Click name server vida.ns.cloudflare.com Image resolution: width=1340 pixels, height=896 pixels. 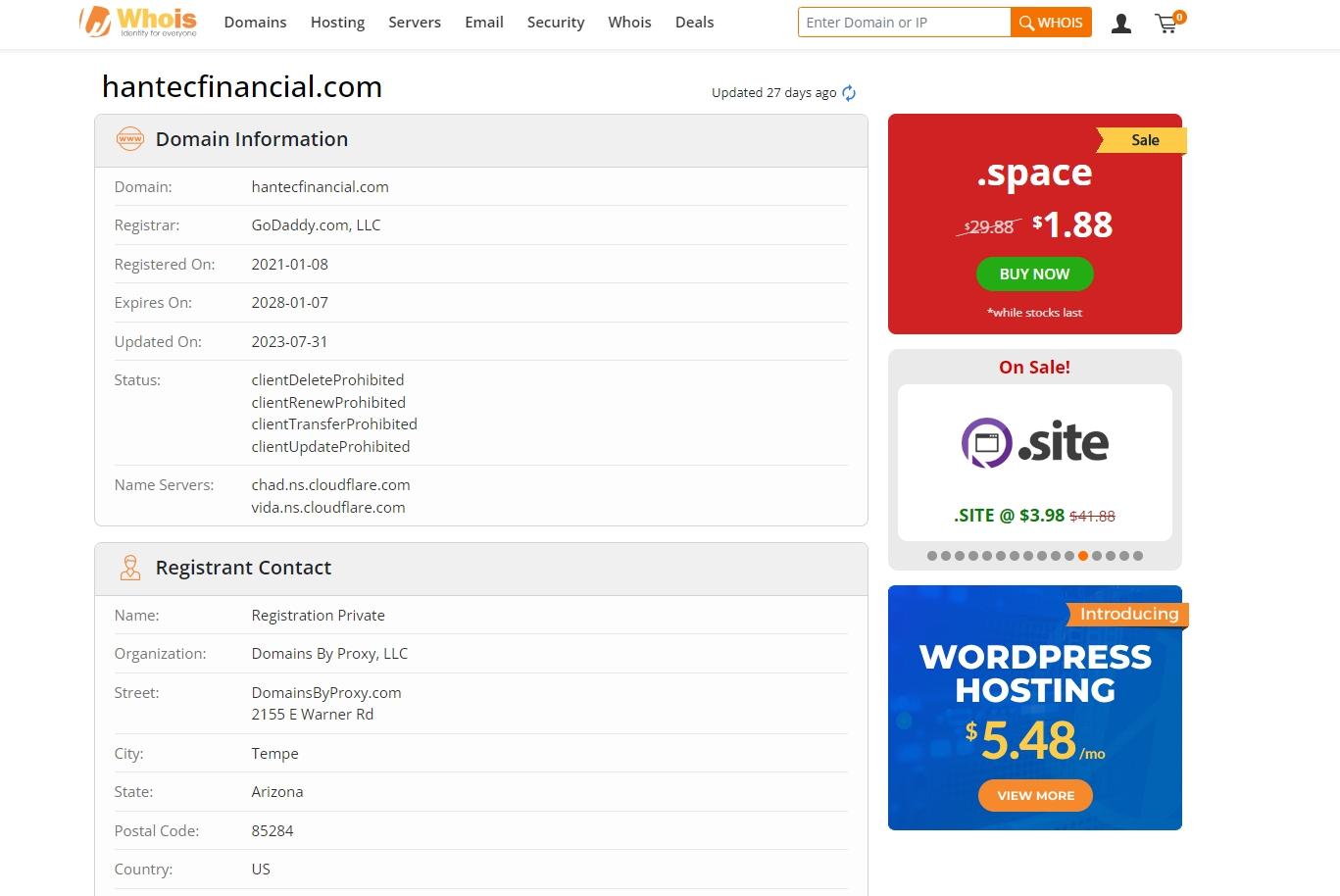point(328,508)
